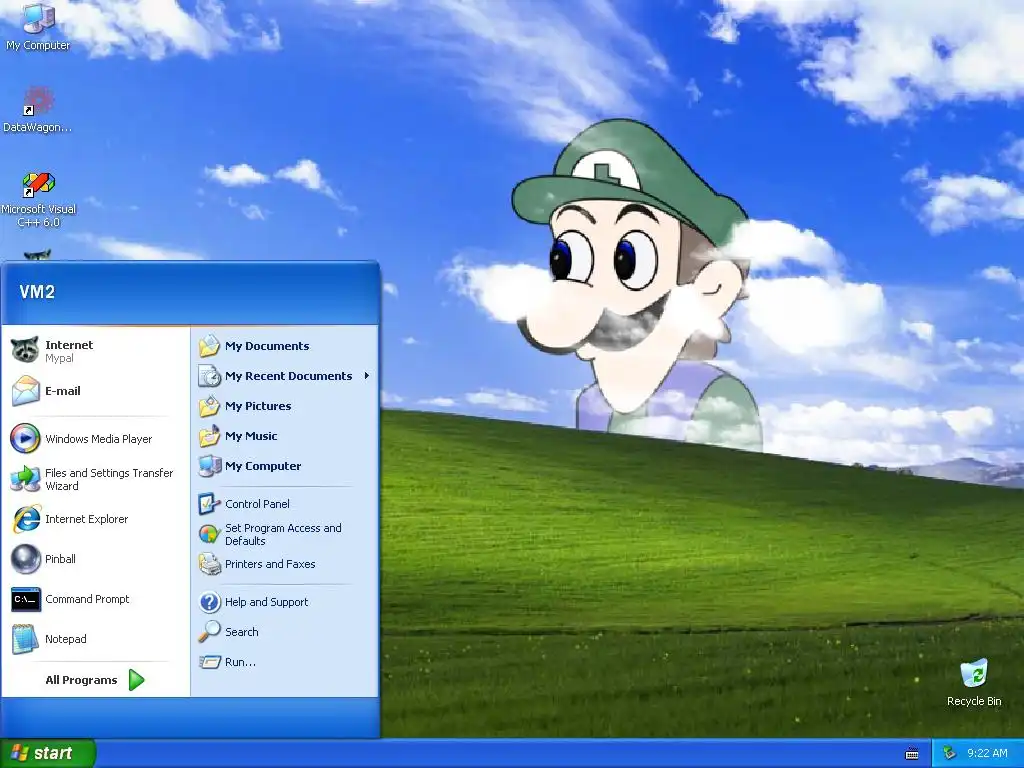Viewport: 1024px width, 768px height.
Task: Click the Start menu My Computer icon
Action: (209, 466)
